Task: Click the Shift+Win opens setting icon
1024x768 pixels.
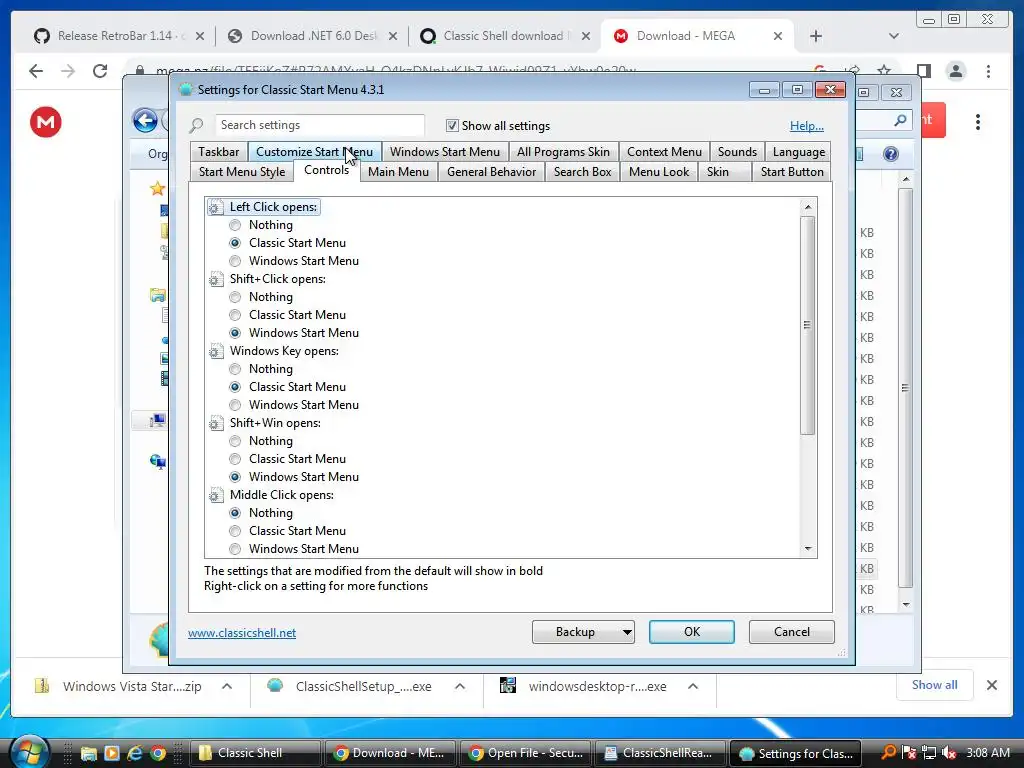Action: click(216, 424)
